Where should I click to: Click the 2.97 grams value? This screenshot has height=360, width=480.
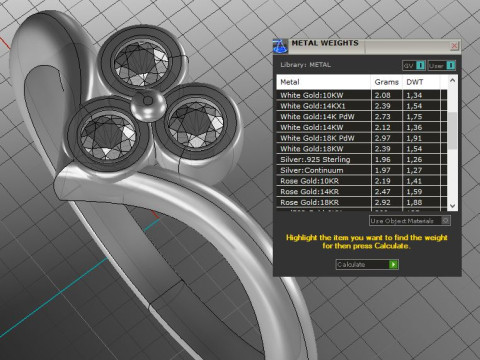tap(382, 138)
